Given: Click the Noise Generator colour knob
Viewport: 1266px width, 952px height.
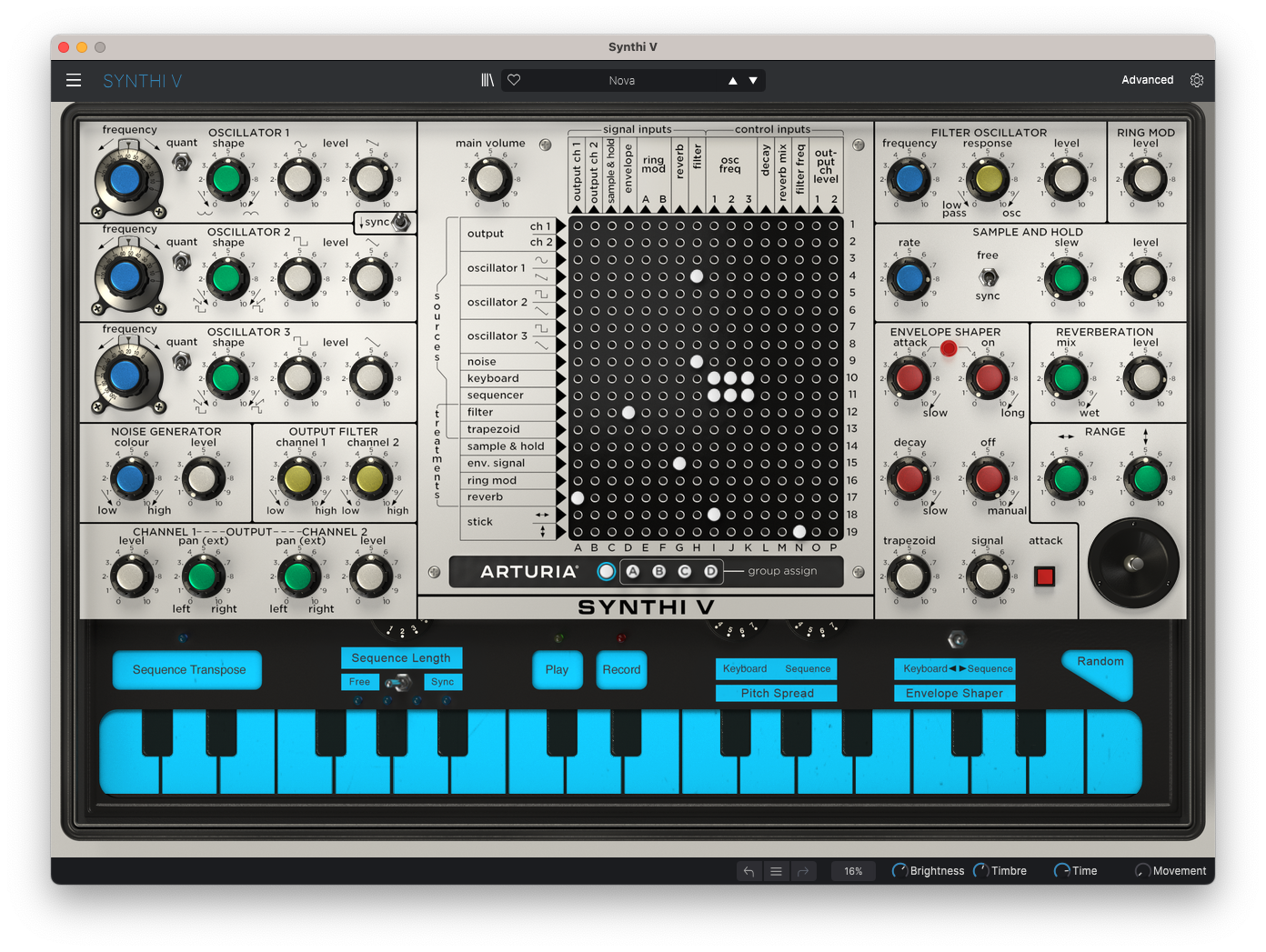Looking at the screenshot, I should tap(131, 478).
